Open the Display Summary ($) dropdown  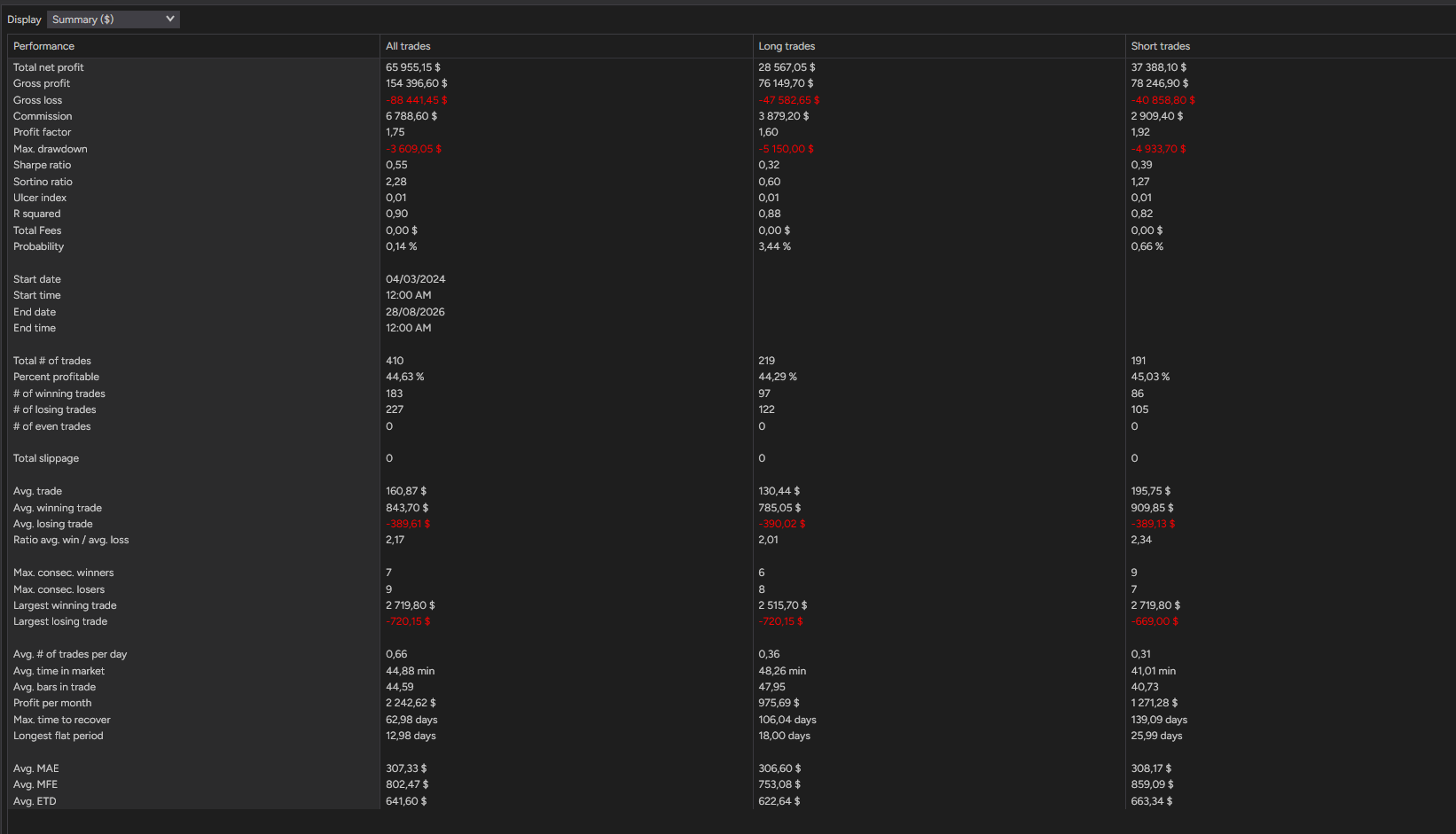(113, 19)
